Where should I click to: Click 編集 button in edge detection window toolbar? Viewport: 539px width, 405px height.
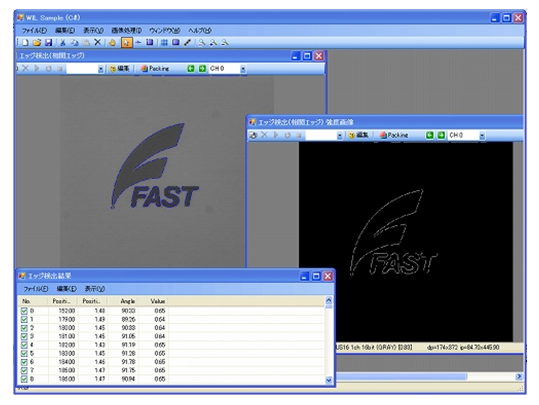(119, 69)
